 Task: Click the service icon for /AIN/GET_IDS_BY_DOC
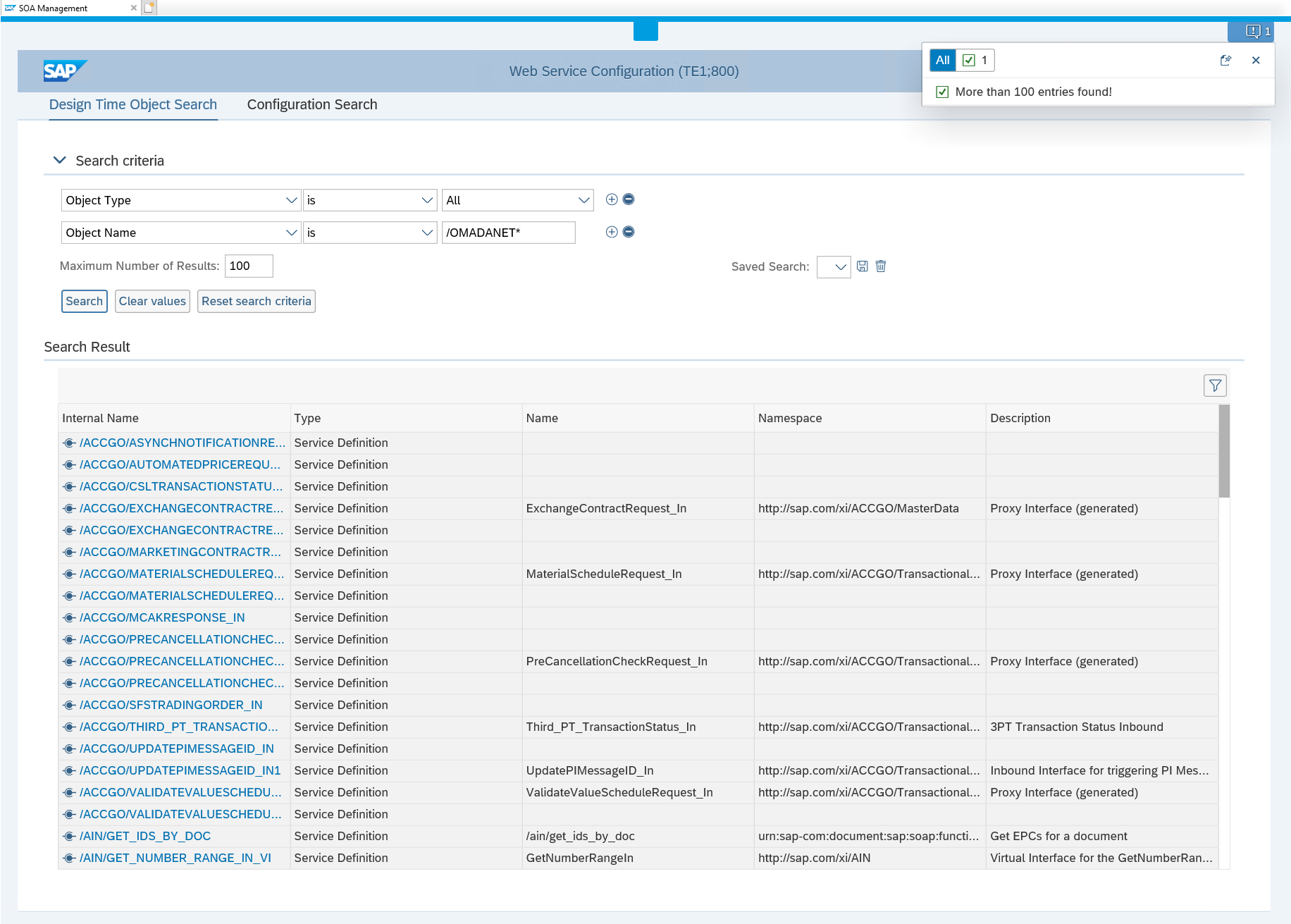click(x=69, y=836)
